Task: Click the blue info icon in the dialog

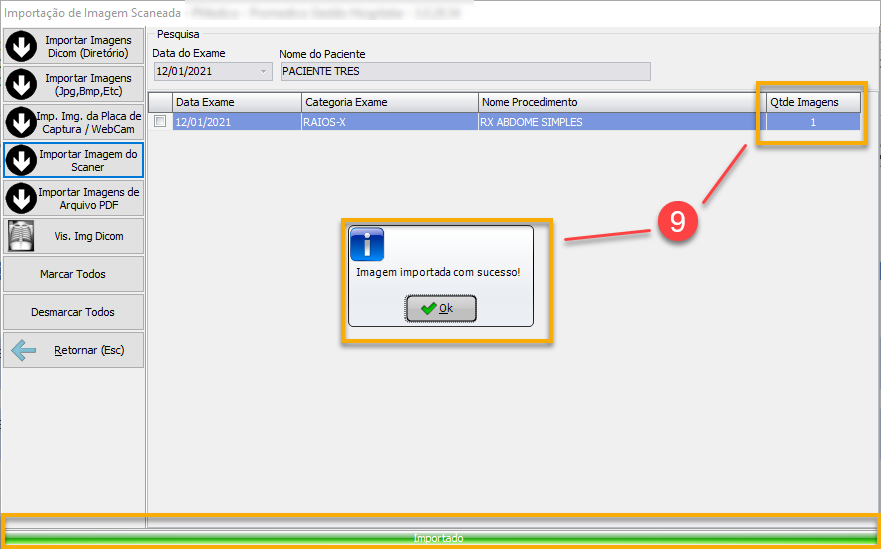Action: coord(367,244)
